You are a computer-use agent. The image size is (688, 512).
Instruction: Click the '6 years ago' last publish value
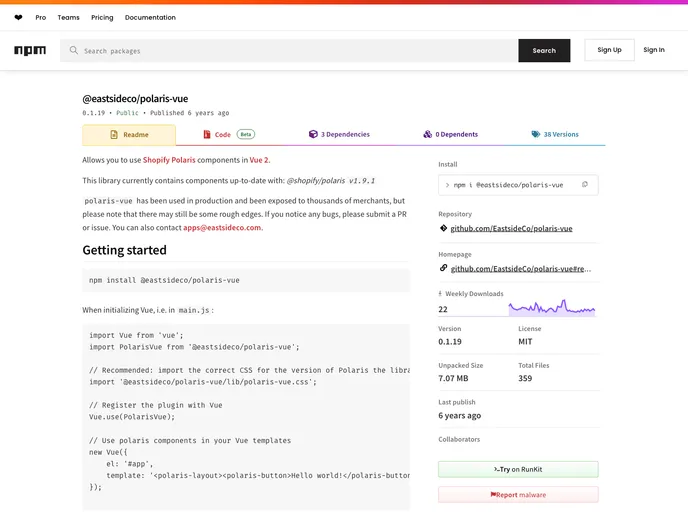[459, 415]
